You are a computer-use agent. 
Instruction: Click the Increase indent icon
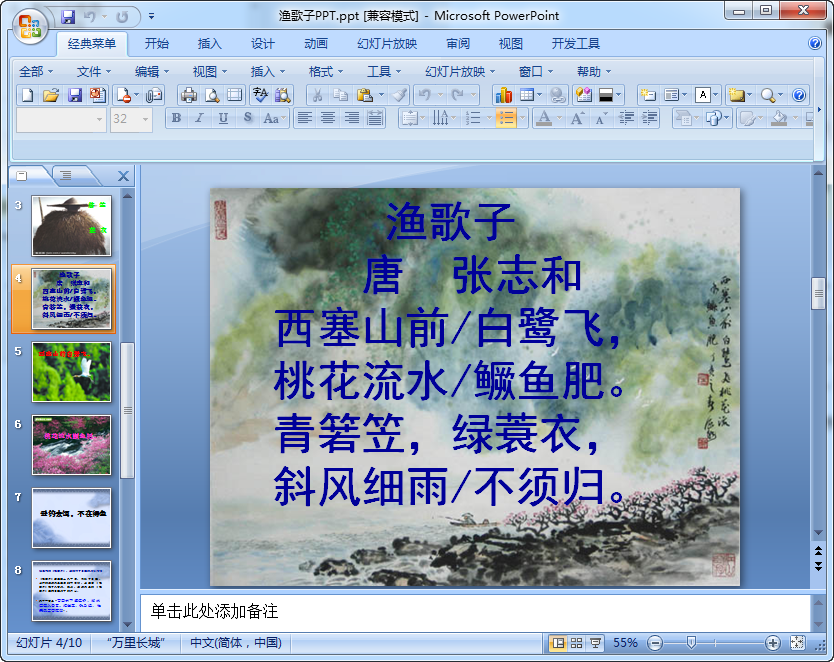(x=650, y=118)
